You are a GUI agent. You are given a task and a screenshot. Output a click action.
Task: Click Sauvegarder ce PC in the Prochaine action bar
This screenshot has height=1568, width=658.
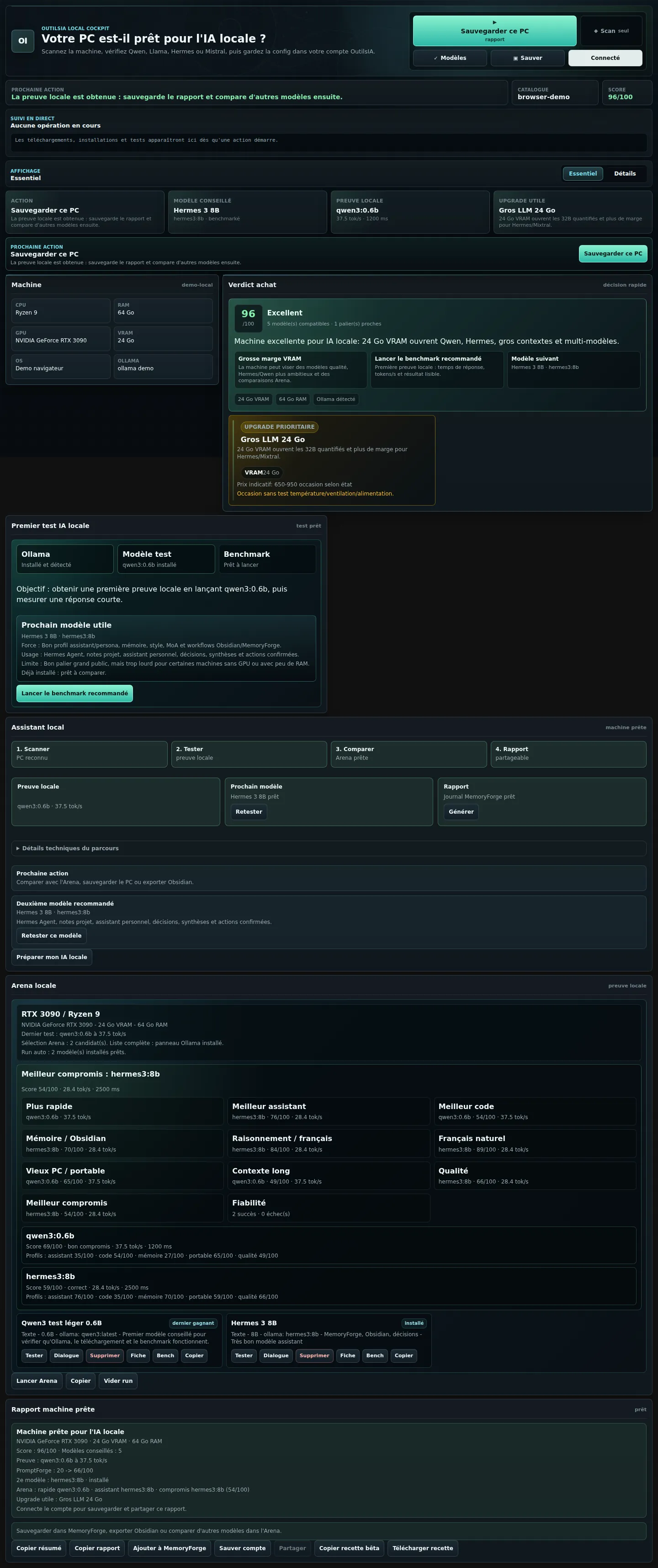click(612, 254)
